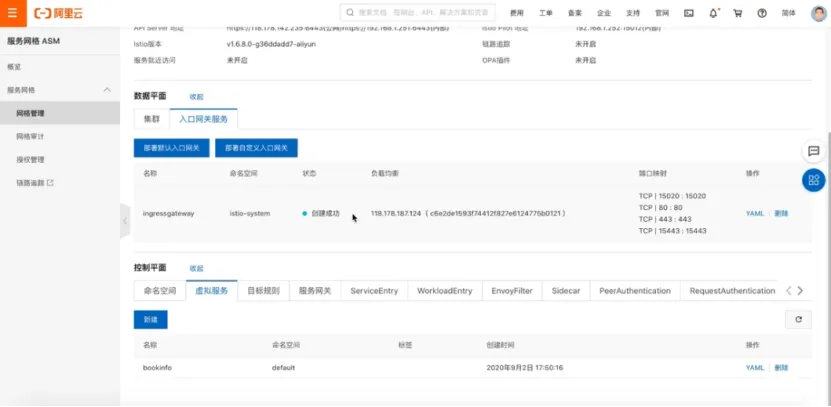Switch to the 入口网关服务 tab

[204, 119]
